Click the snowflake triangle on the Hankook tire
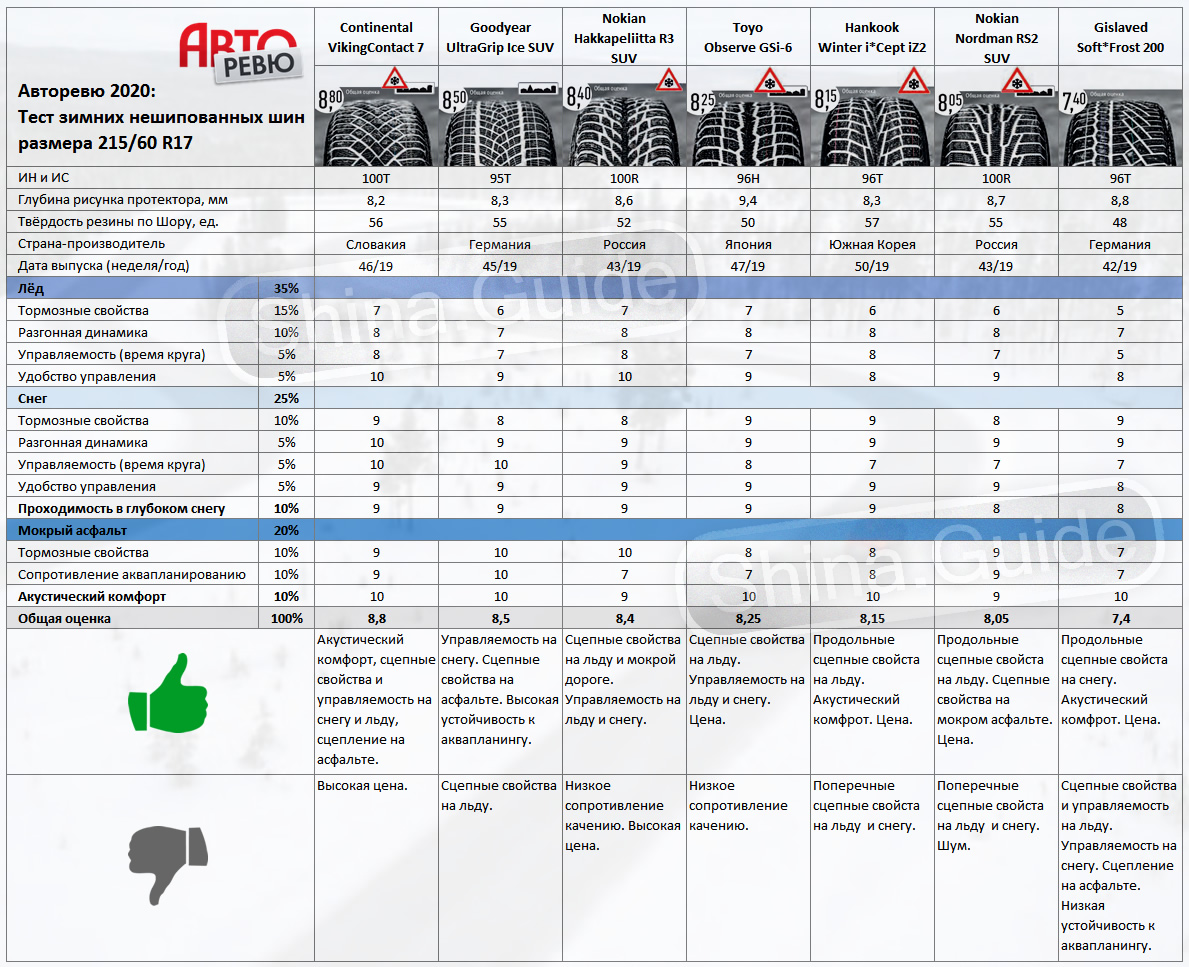This screenshot has width=1189, height=967. [914, 81]
